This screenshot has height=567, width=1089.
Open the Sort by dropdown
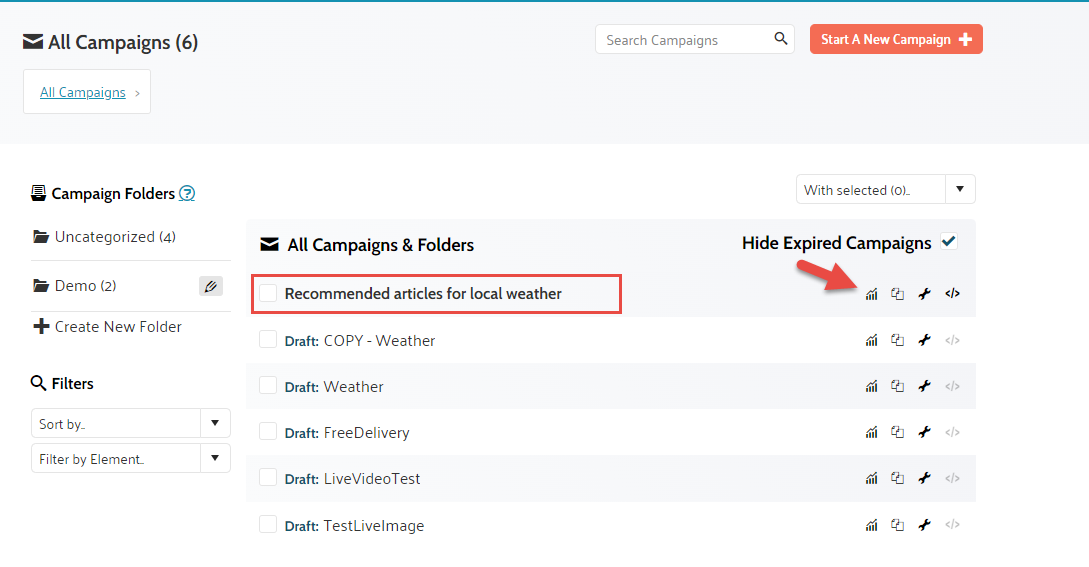pos(130,424)
